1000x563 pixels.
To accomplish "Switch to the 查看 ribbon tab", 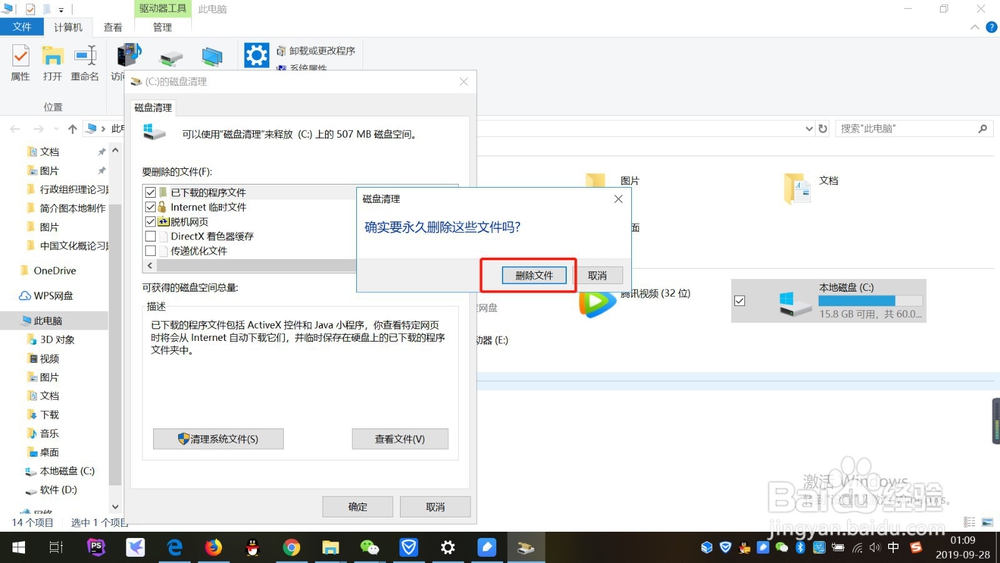I will [113, 27].
